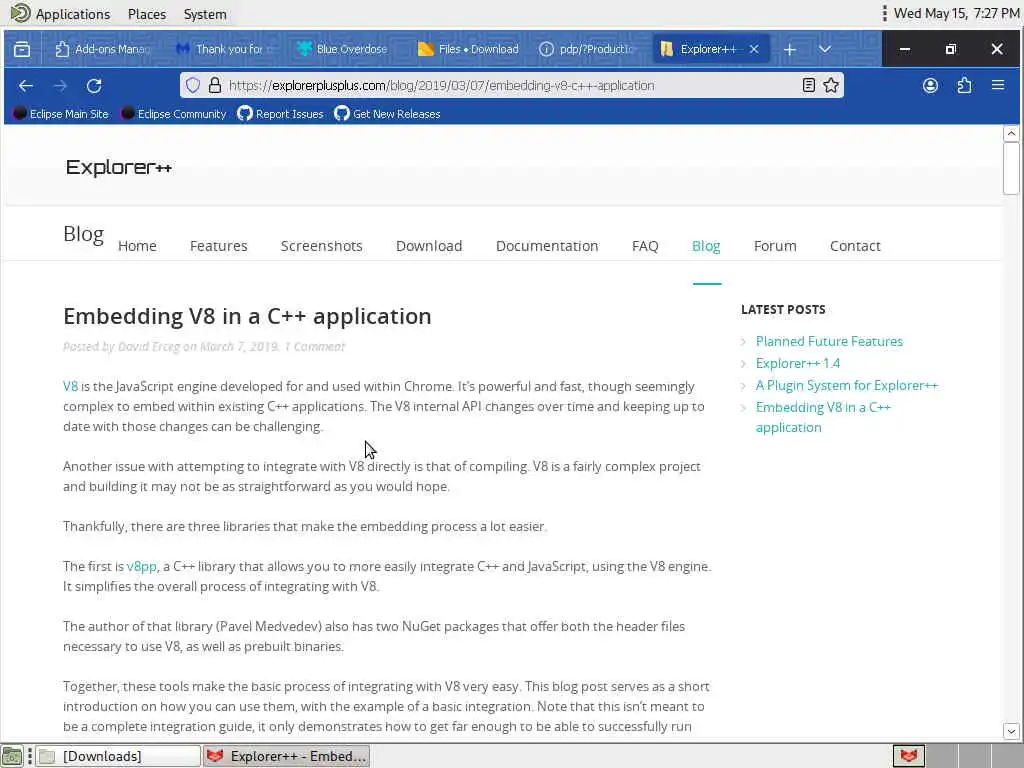This screenshot has width=1024, height=768.
Task: Click the scrollbar down arrow
Action: [1011, 731]
